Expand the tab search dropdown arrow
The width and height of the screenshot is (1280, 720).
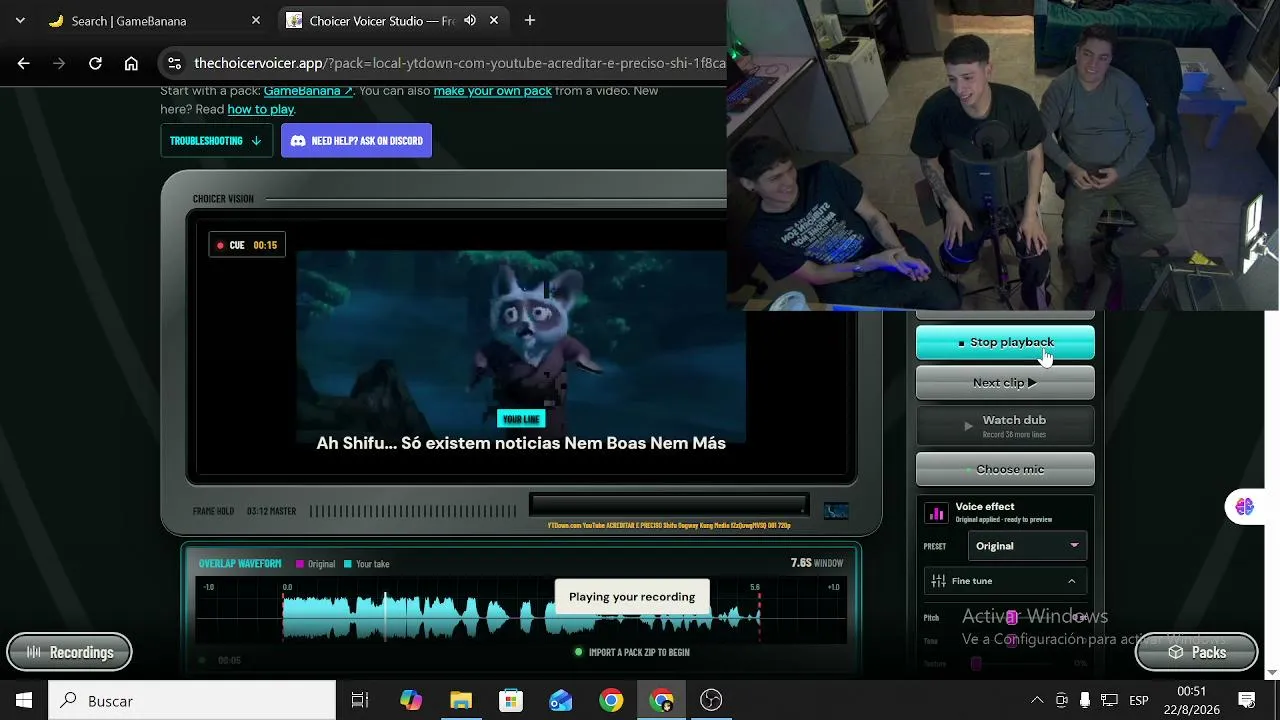20,20
